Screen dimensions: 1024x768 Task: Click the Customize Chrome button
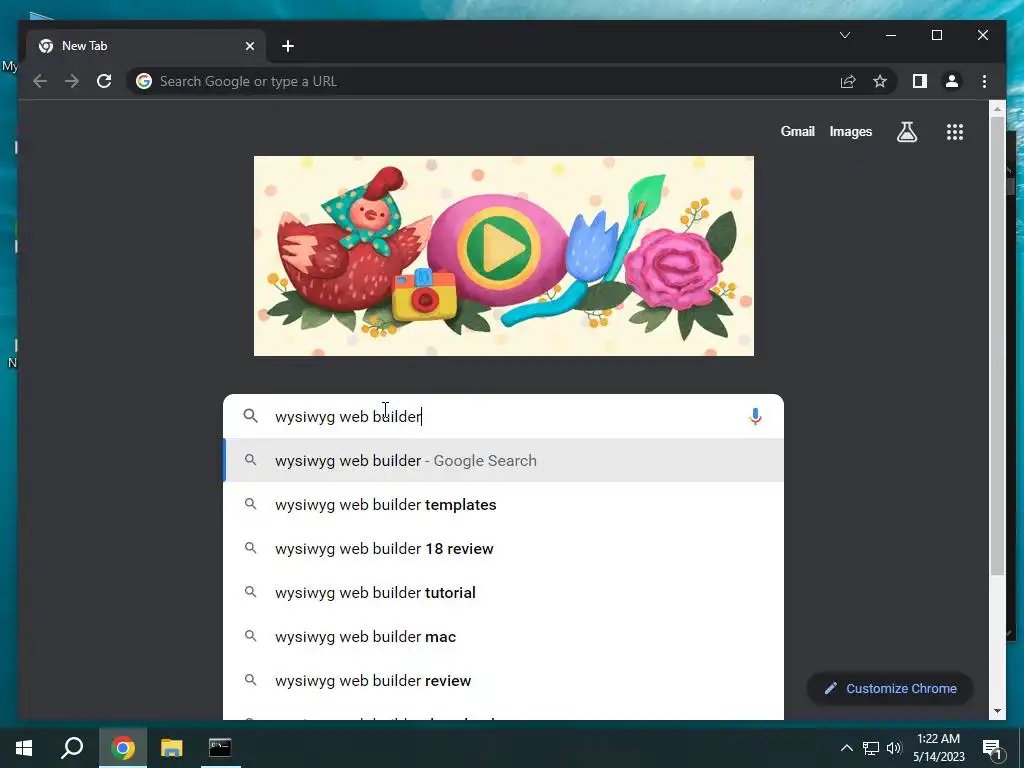tap(890, 688)
